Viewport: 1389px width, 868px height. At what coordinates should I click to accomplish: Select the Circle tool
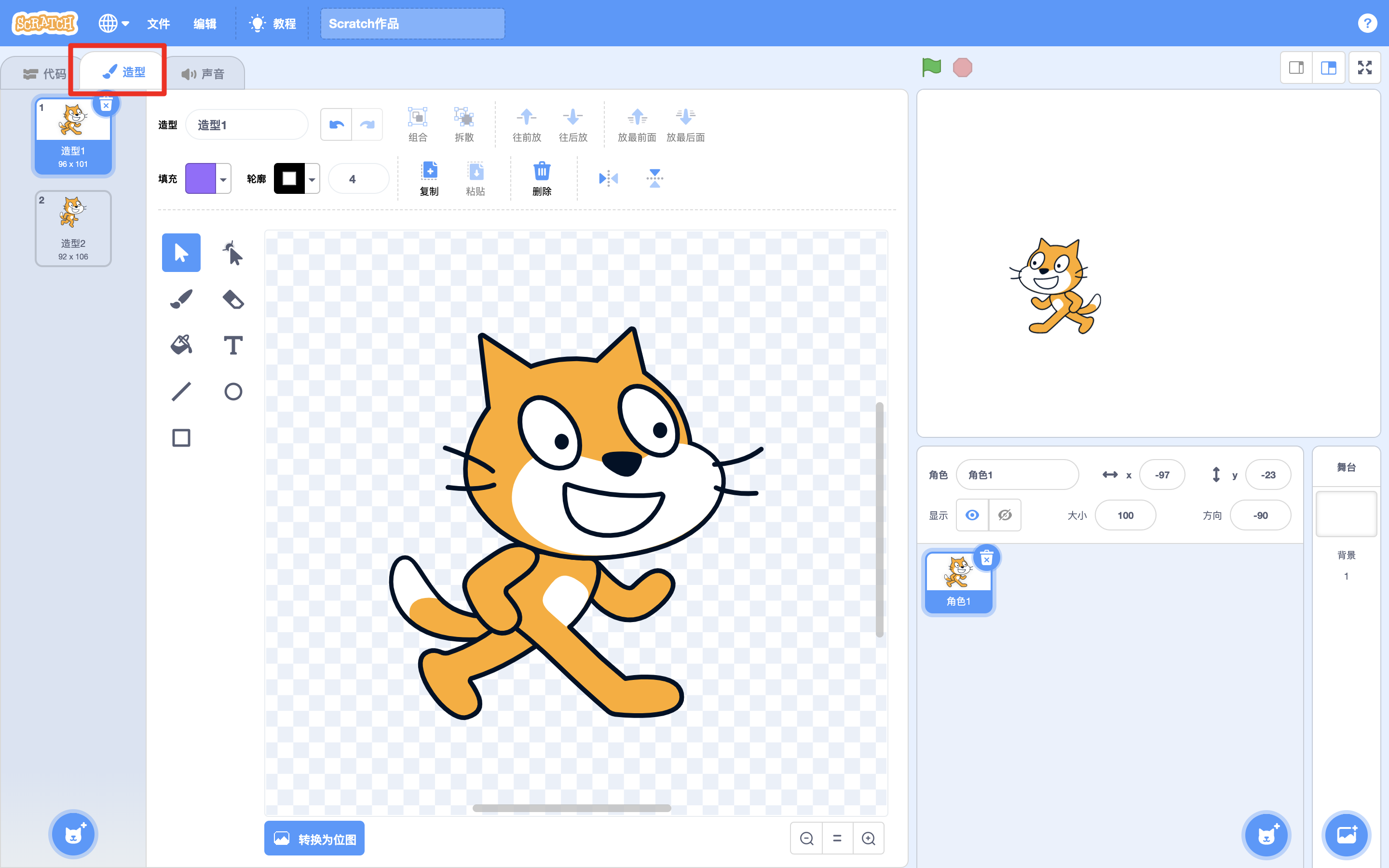tap(232, 392)
